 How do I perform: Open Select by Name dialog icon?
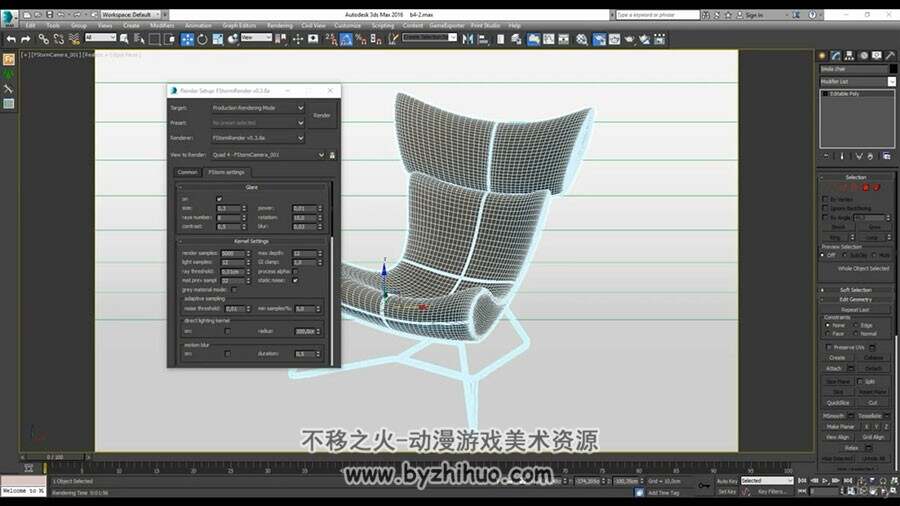tap(139, 39)
